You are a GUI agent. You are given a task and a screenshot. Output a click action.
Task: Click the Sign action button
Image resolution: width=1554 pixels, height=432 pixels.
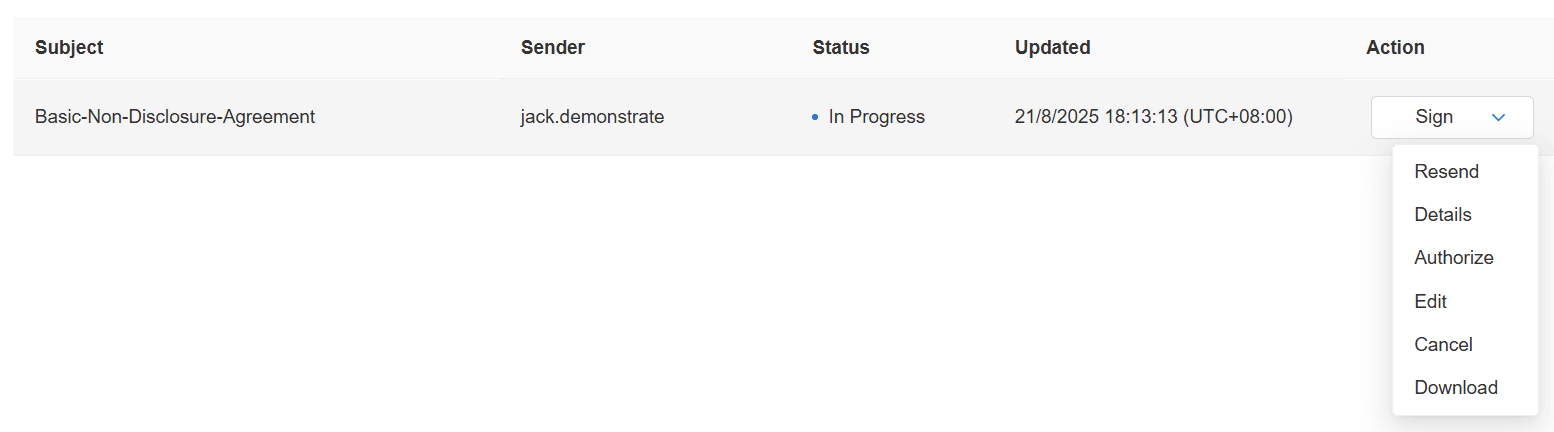1434,117
